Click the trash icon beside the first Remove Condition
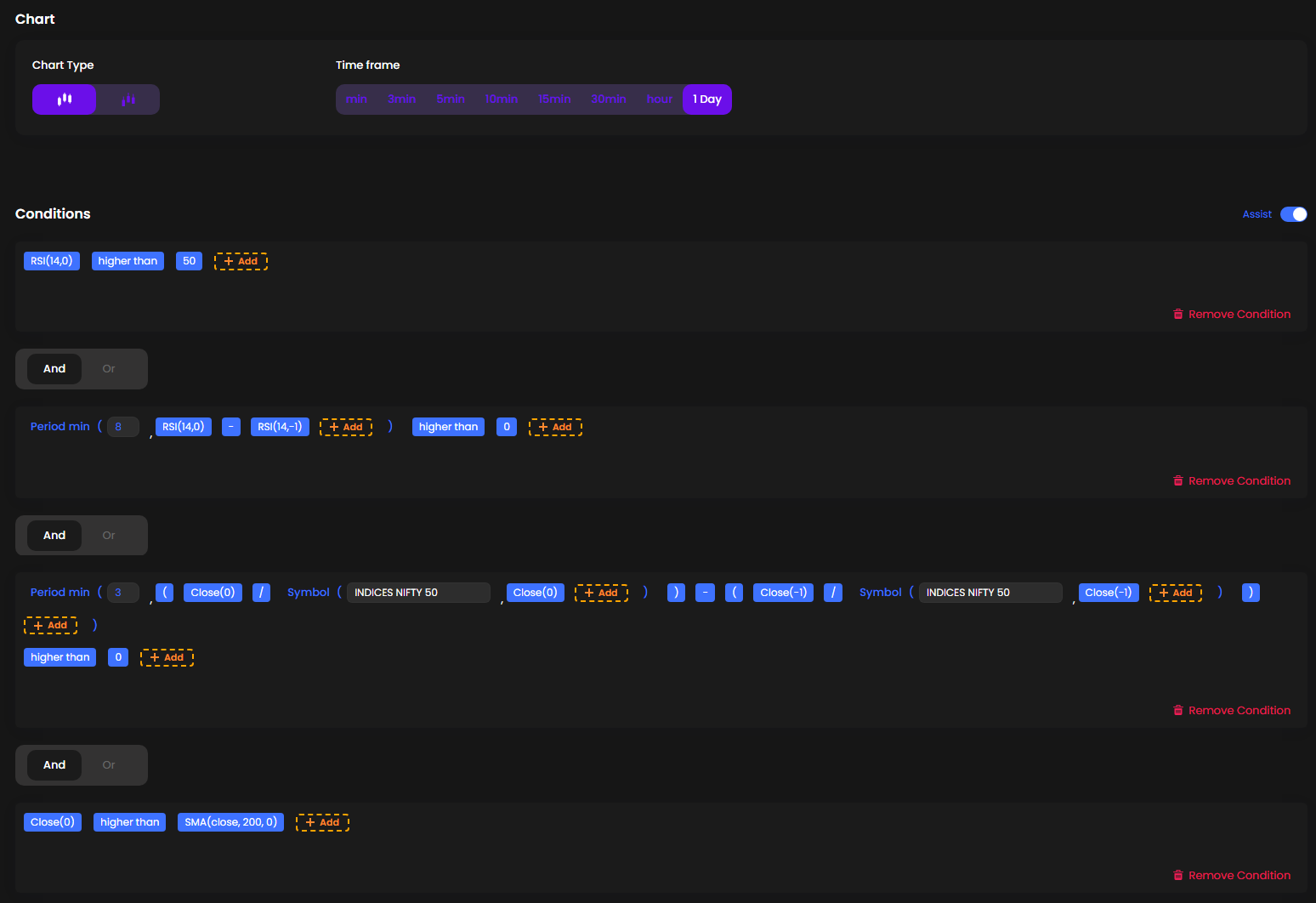Viewport: 1316px width, 903px height. (1178, 314)
